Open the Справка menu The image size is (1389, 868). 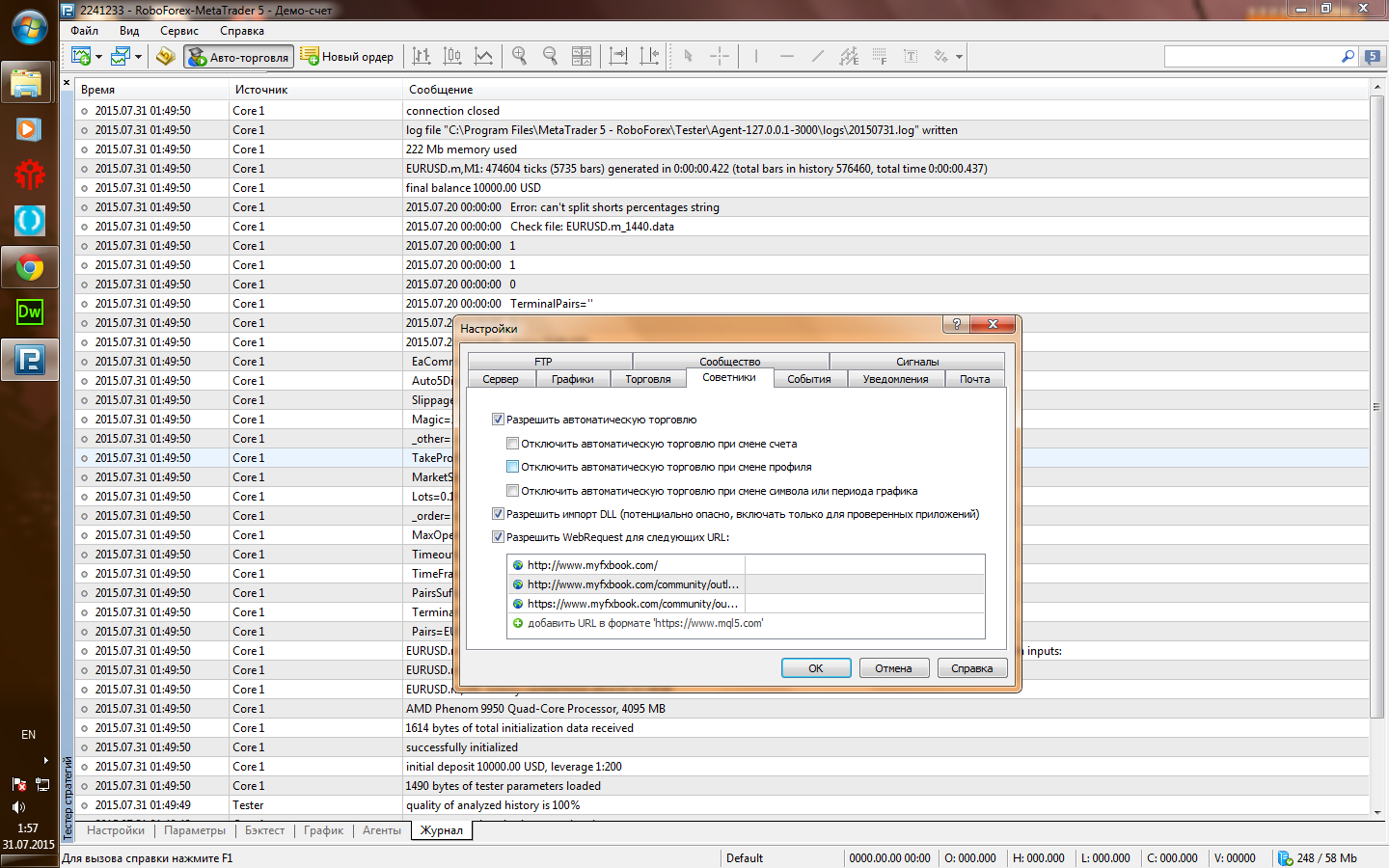tap(242, 31)
